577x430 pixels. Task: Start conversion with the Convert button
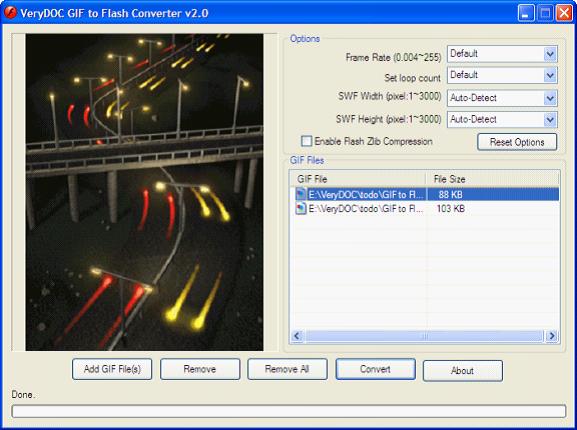click(x=375, y=369)
